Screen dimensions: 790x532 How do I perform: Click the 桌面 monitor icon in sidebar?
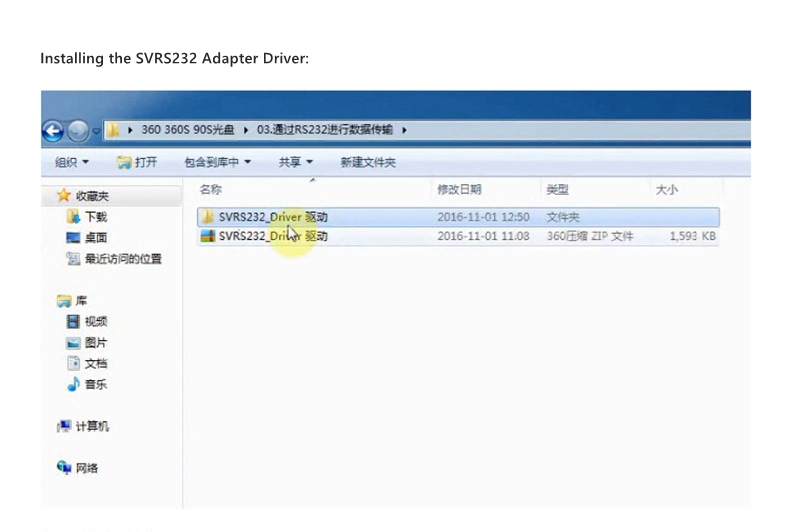pos(73,237)
